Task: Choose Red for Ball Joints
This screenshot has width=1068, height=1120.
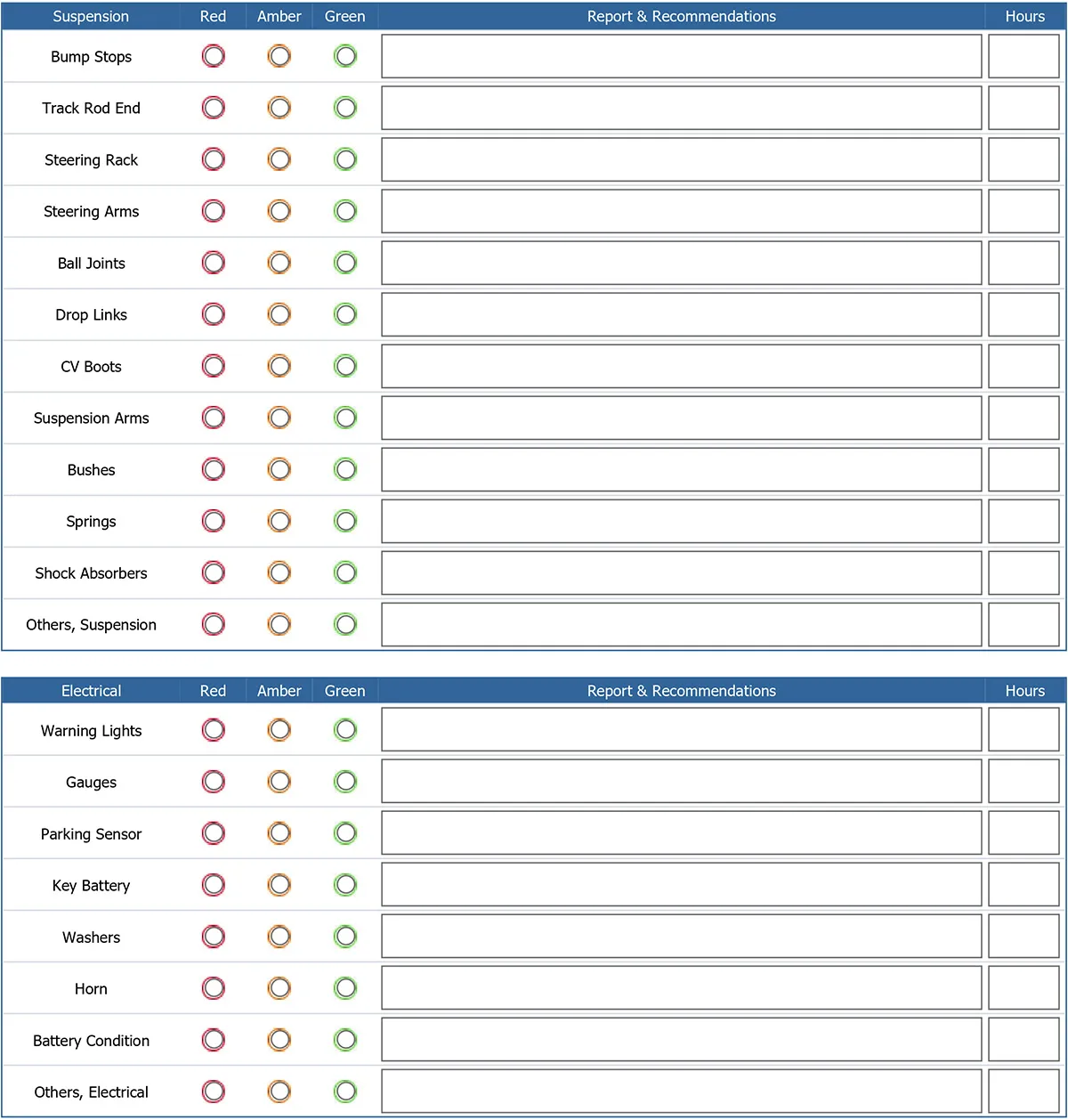Action: (x=214, y=263)
